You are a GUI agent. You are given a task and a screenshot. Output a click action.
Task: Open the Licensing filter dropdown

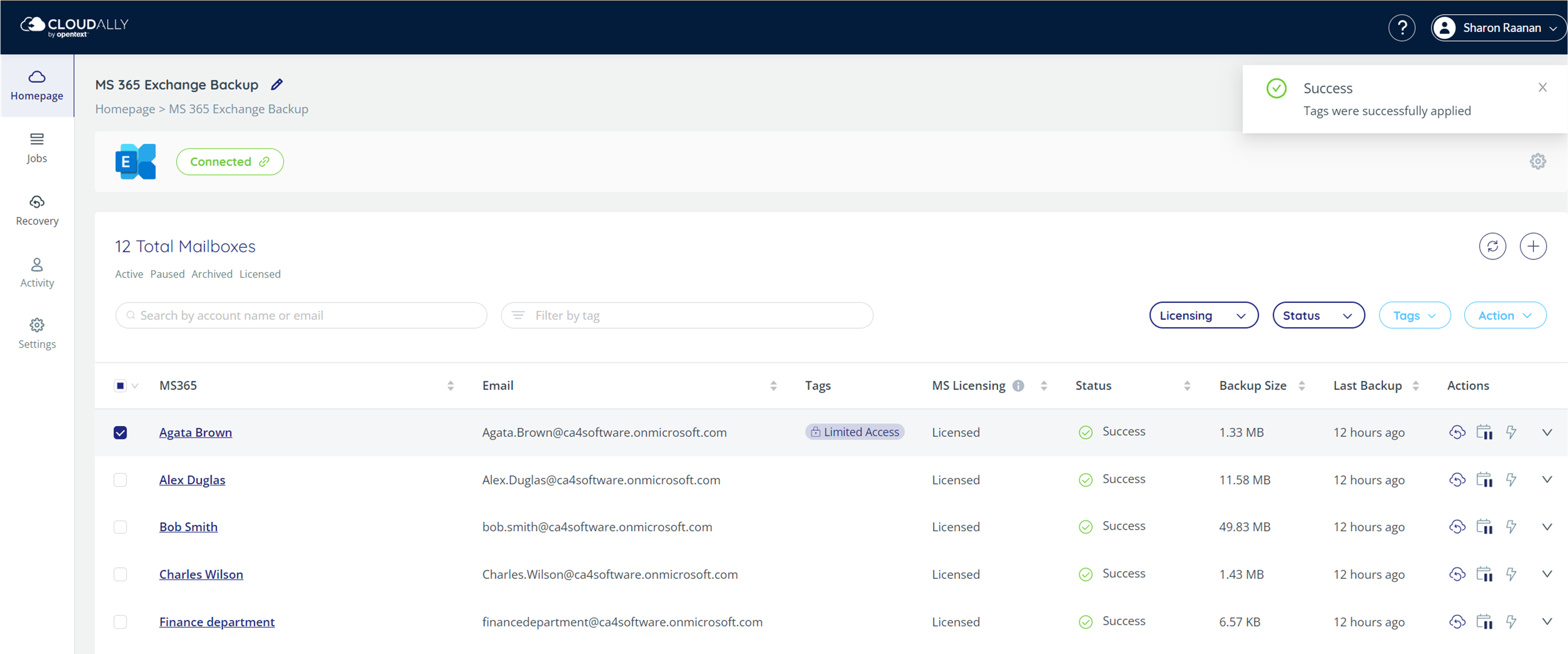(1204, 315)
